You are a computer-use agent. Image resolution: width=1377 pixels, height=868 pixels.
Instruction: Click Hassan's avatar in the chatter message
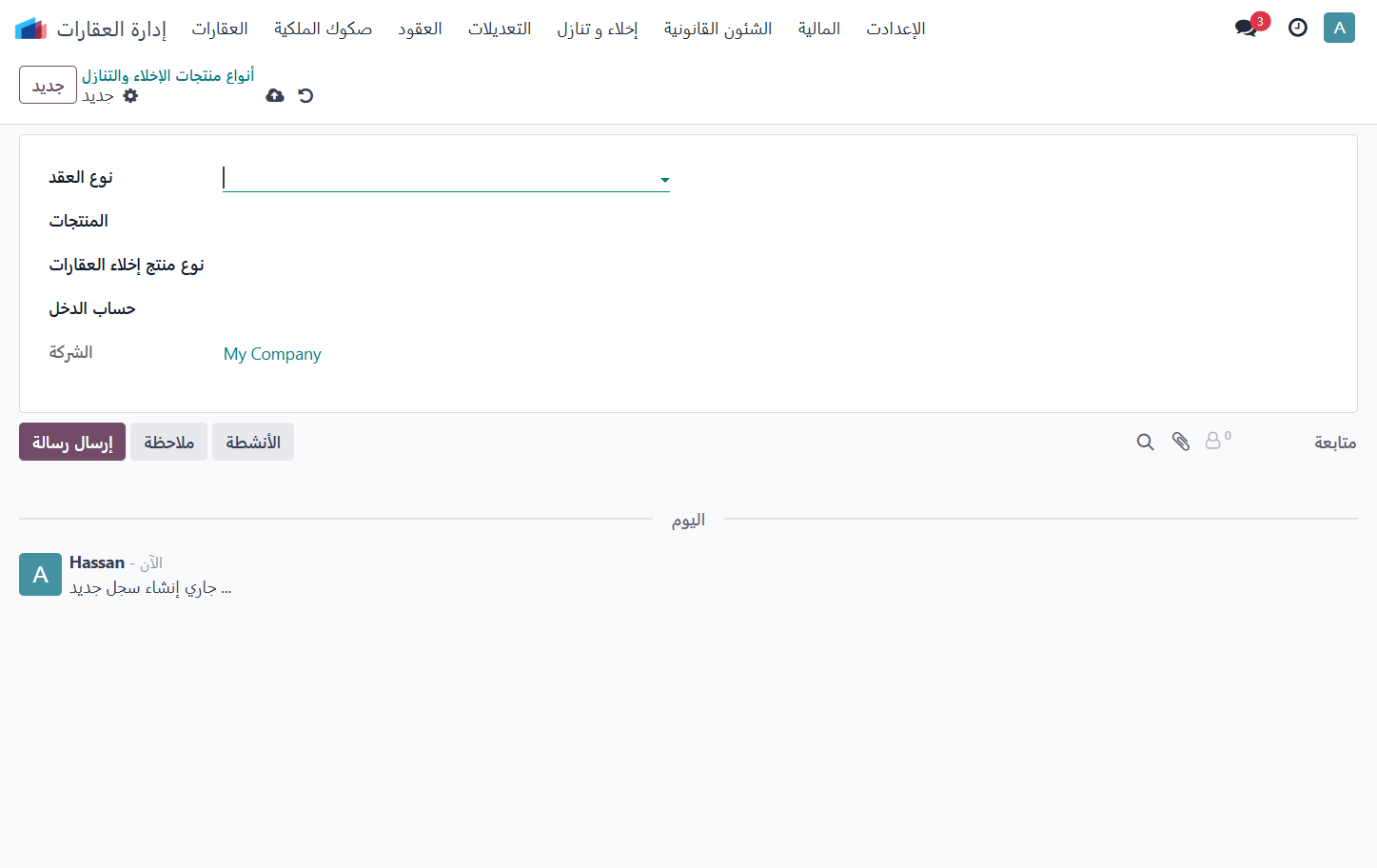40,574
